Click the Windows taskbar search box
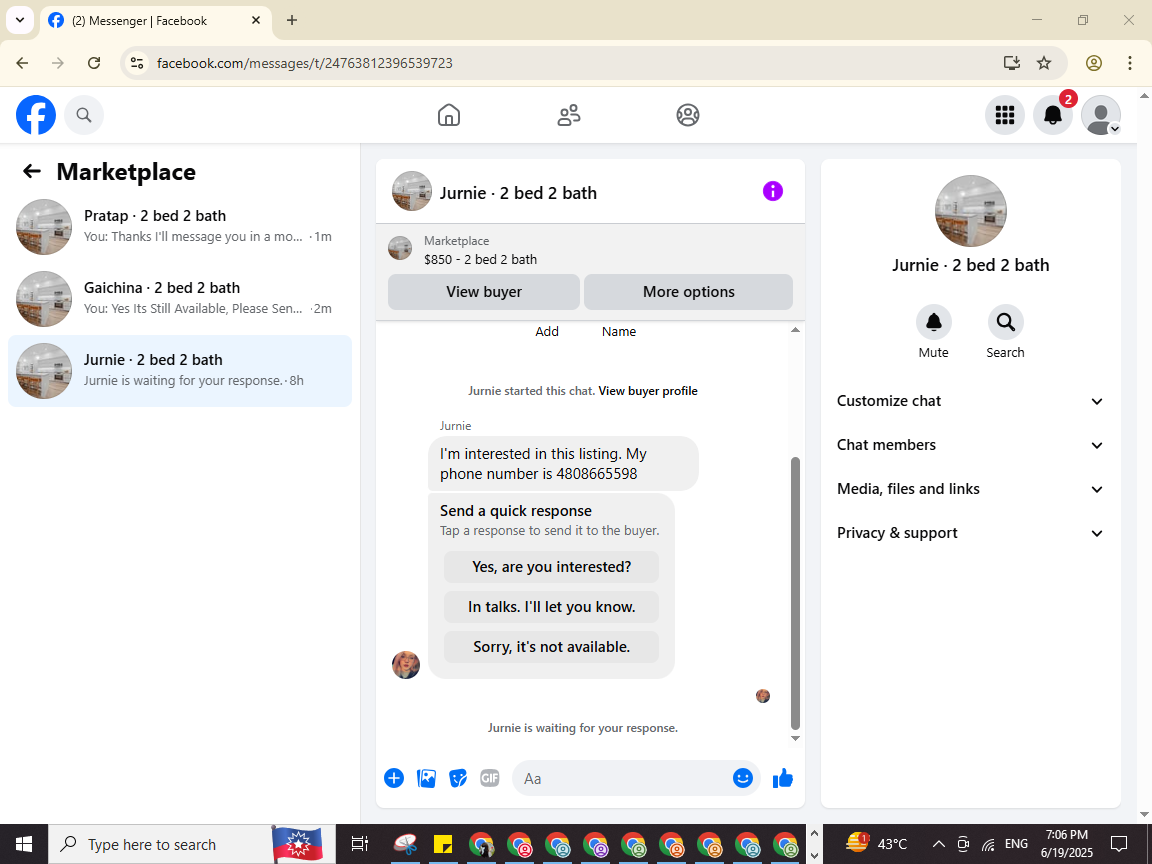Image resolution: width=1152 pixels, height=864 pixels. tap(192, 844)
